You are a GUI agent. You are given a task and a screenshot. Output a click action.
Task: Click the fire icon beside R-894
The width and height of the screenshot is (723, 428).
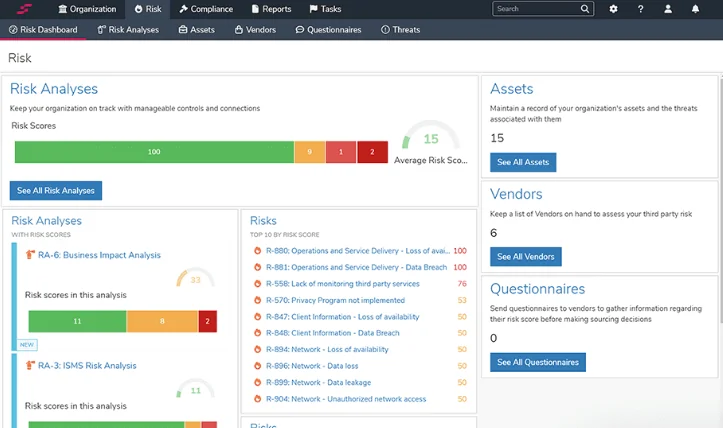click(257, 349)
